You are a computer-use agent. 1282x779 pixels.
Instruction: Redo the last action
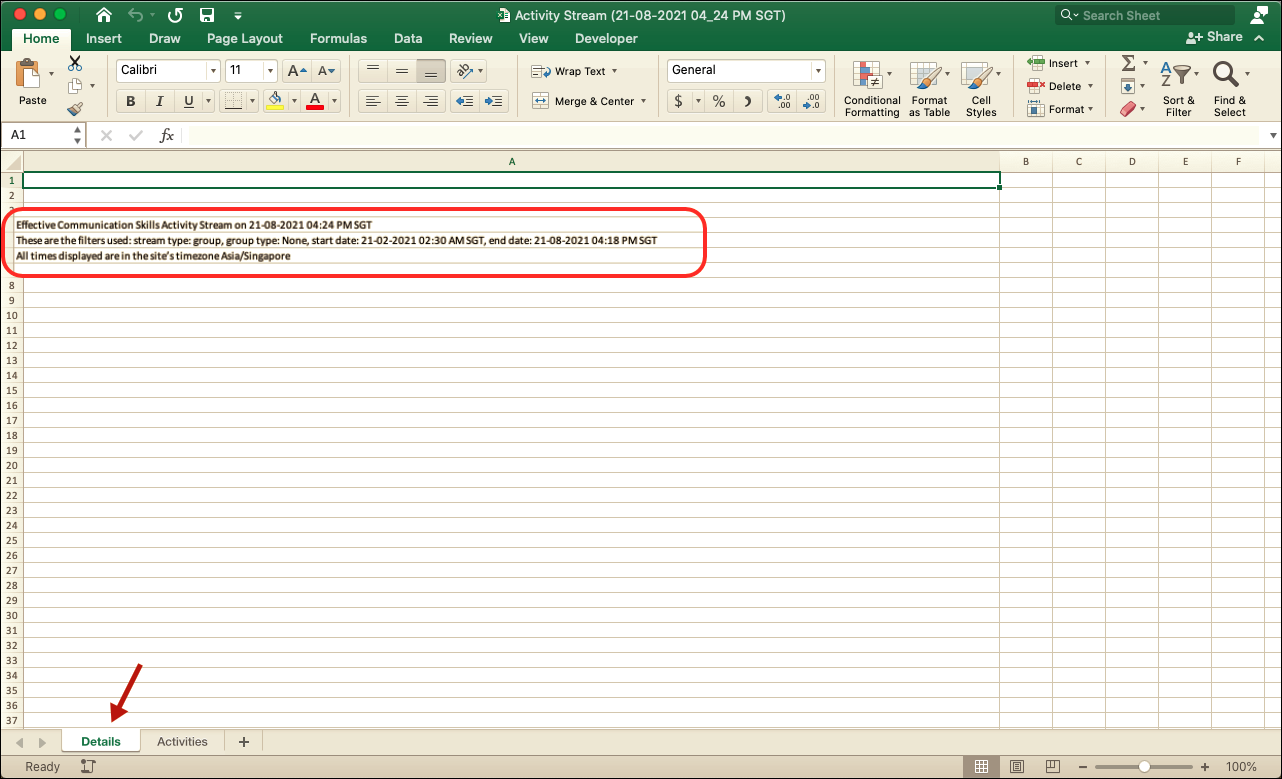click(176, 15)
